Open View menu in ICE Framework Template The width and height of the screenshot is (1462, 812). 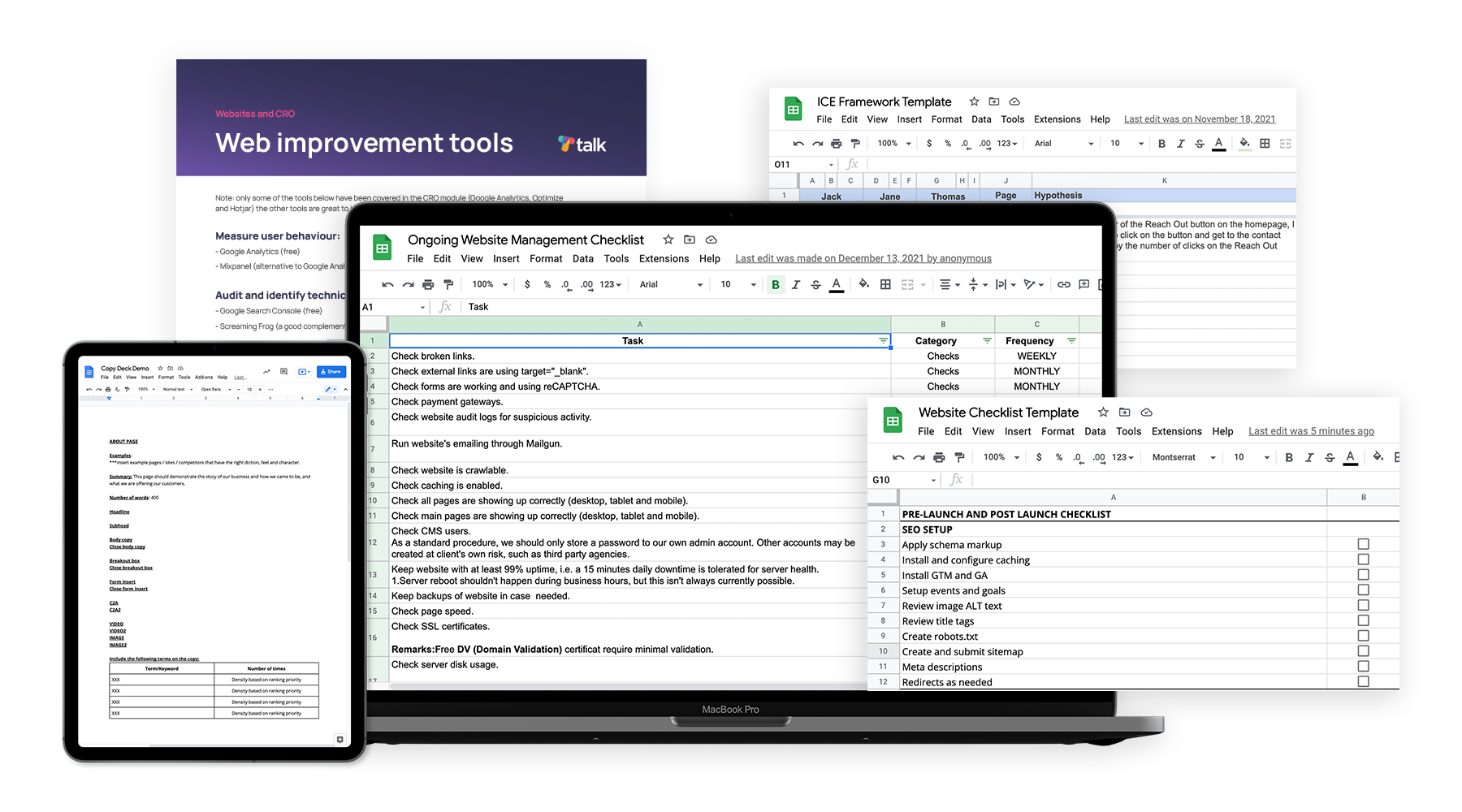877,119
